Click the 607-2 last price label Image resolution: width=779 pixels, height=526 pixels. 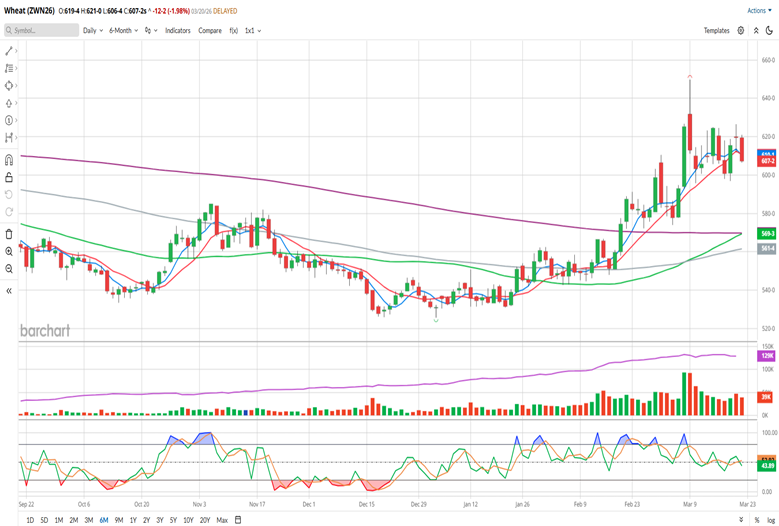tap(767, 161)
